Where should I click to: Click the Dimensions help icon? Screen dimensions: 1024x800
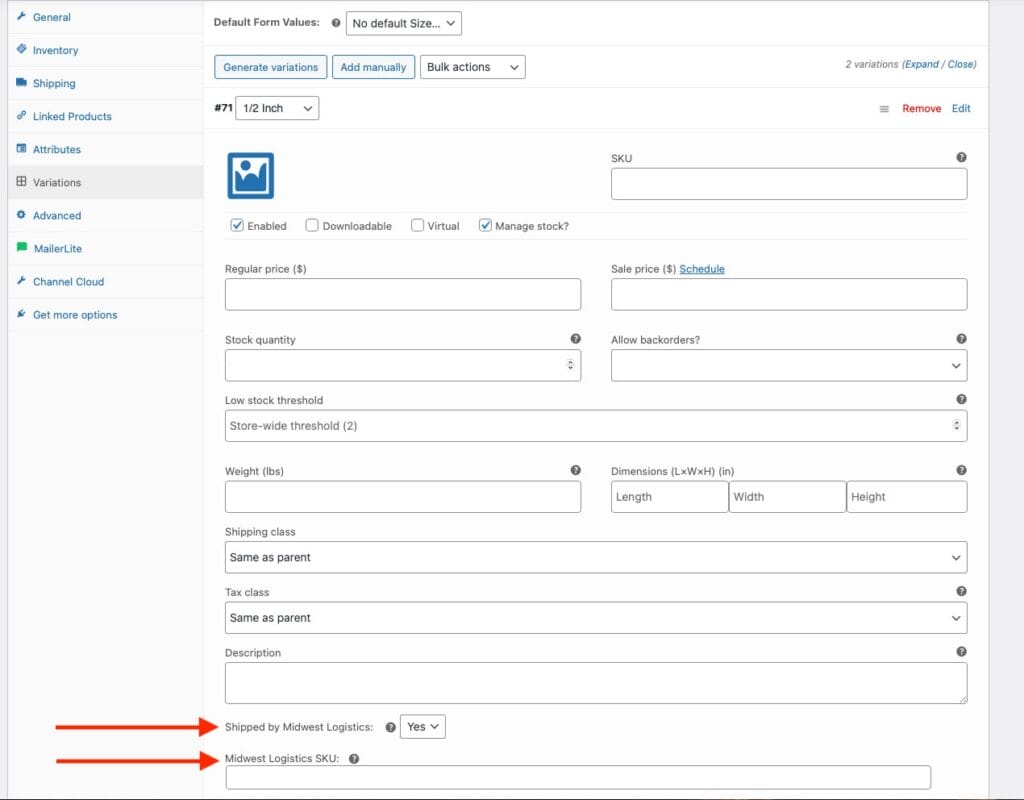click(961, 470)
